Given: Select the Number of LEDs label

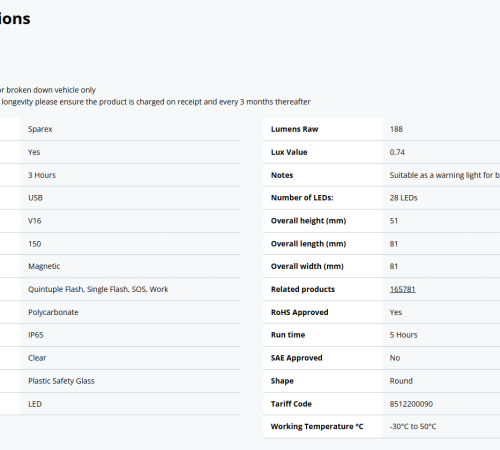Looking at the screenshot, I should tap(302, 198).
